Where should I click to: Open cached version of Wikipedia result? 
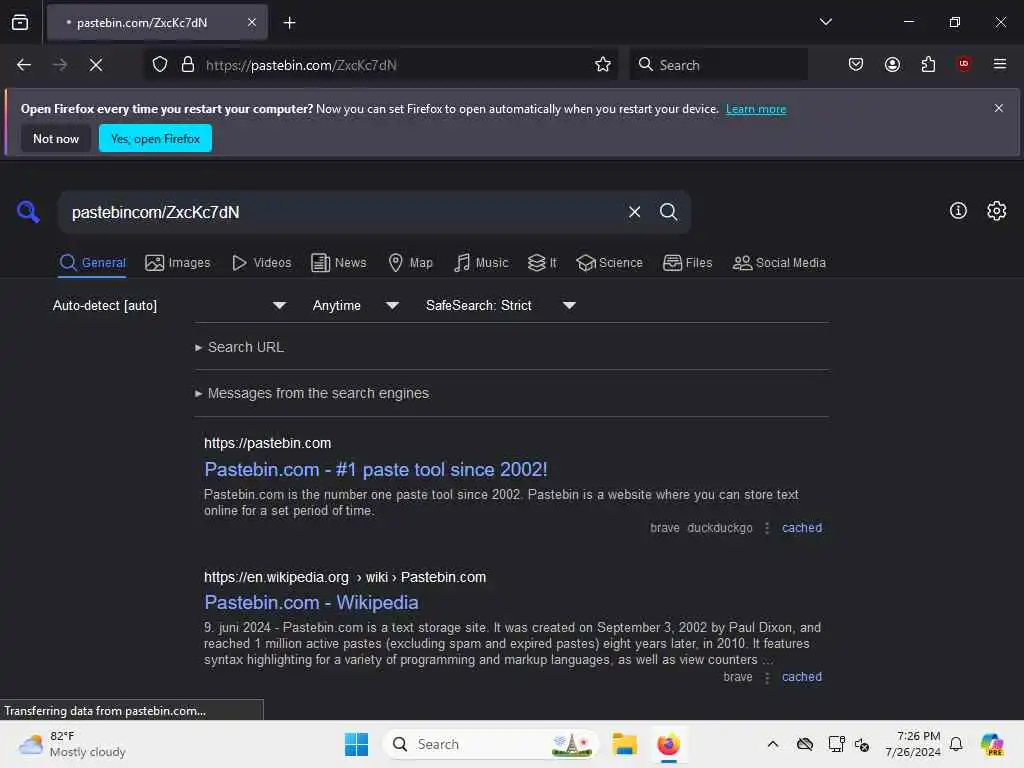[801, 677]
